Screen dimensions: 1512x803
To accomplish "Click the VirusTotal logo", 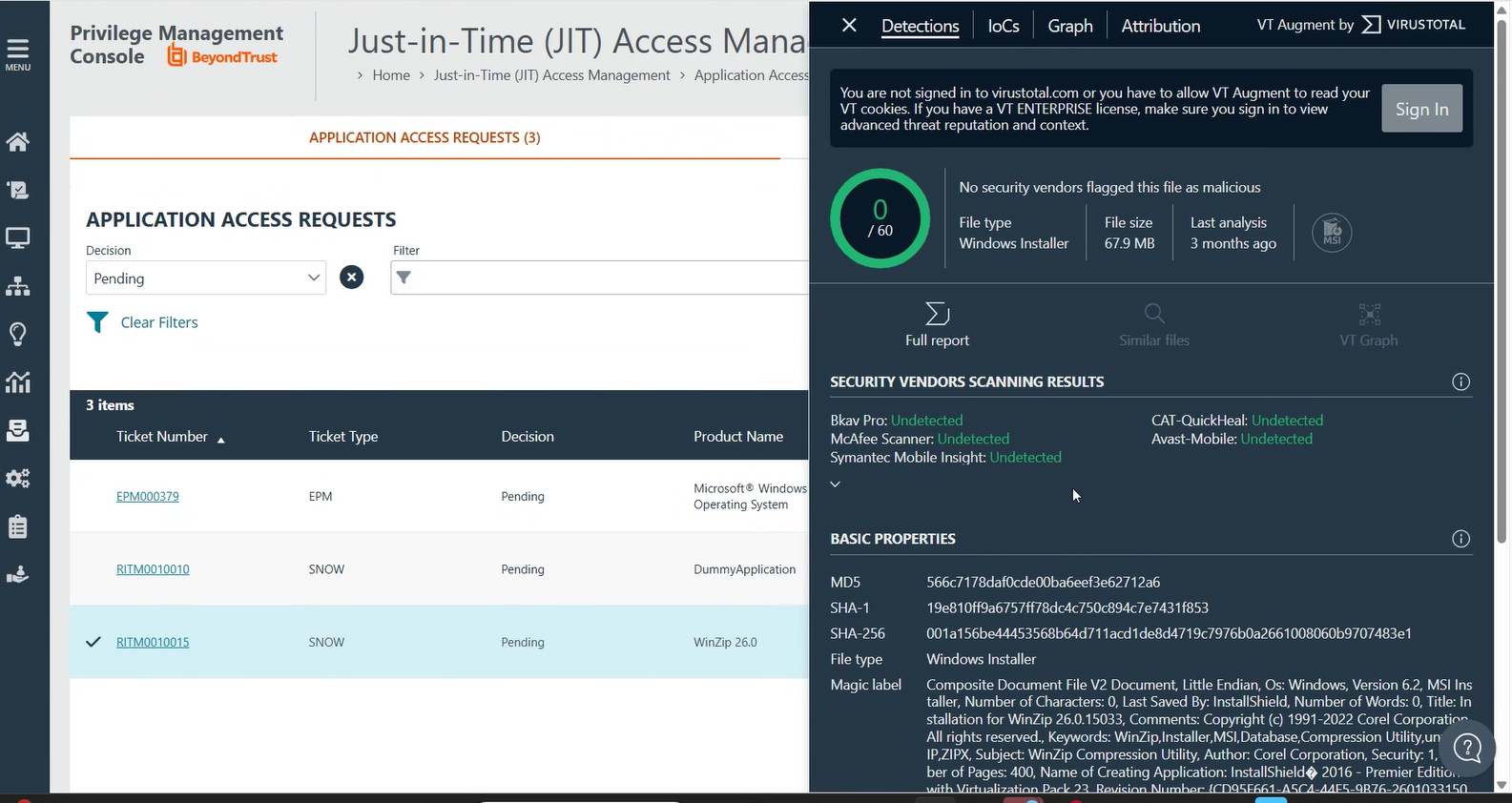I will click(1413, 25).
